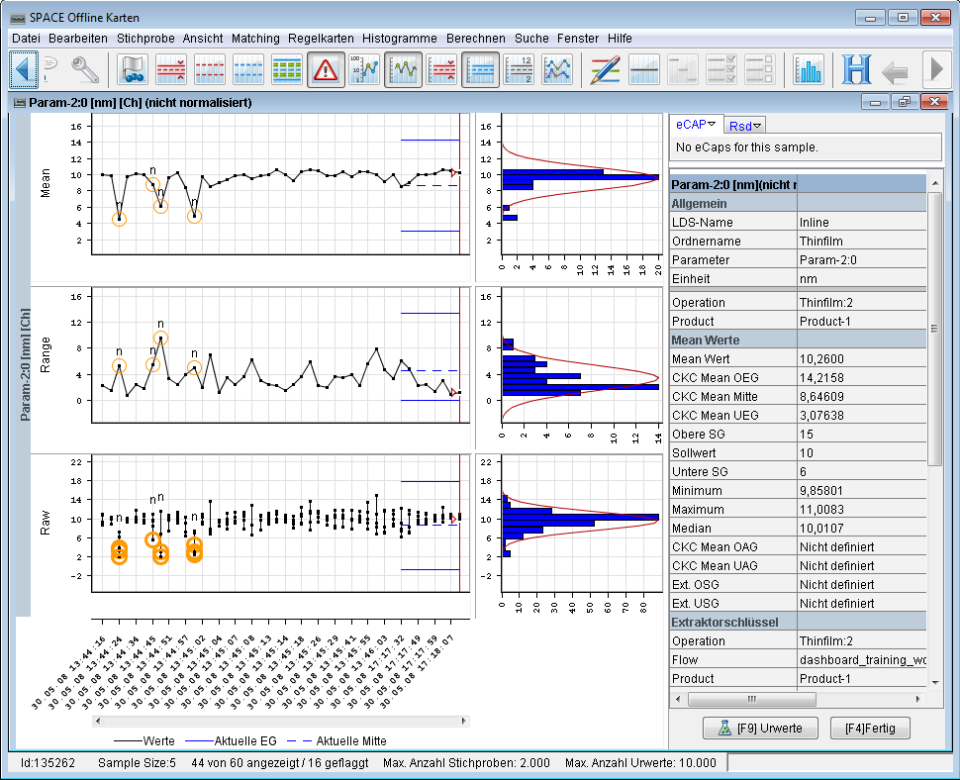The image size is (960, 780).
Task: Click the flag with binoculars icon
Action: 133,69
